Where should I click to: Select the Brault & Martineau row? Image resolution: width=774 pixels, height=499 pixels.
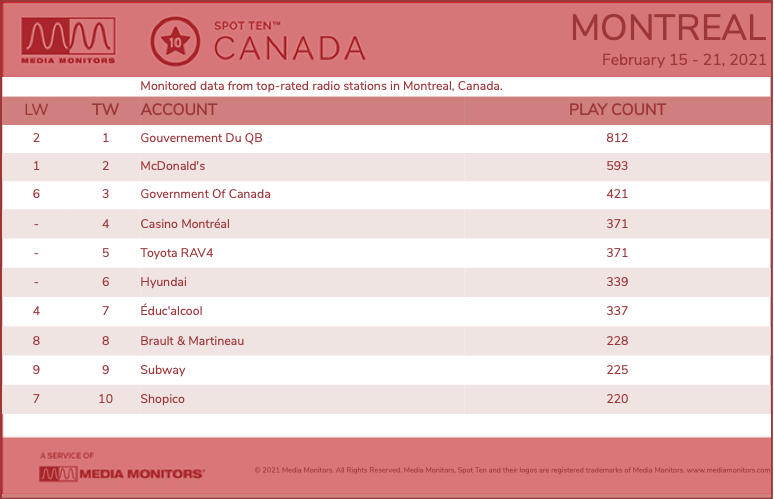387,341
